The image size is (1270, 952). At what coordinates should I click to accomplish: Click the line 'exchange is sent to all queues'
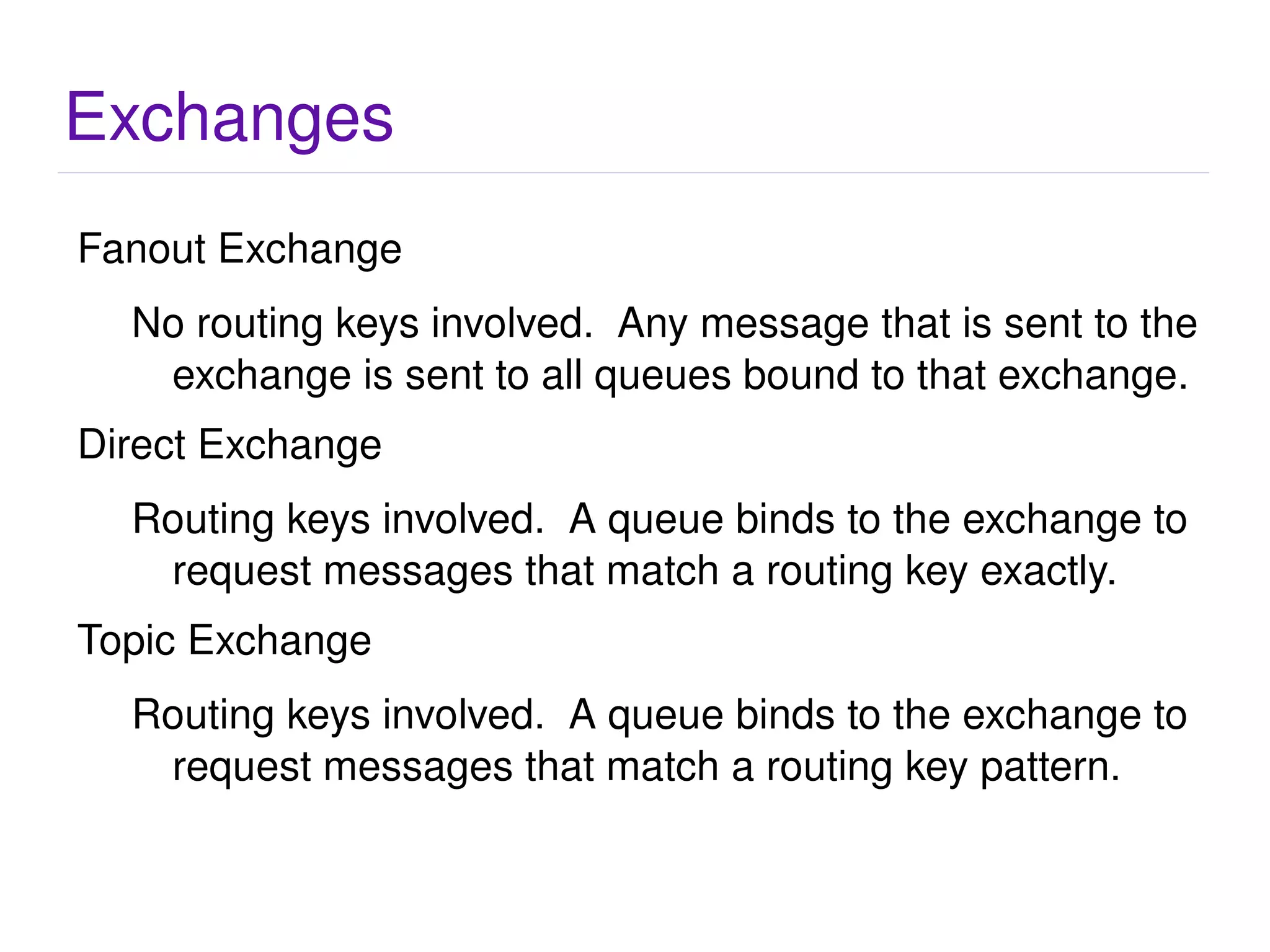pos(452,376)
